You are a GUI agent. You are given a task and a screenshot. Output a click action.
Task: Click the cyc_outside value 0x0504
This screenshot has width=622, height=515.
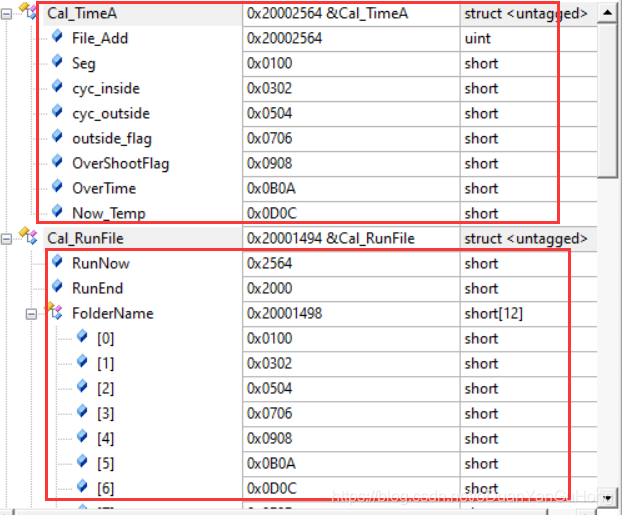(269, 113)
